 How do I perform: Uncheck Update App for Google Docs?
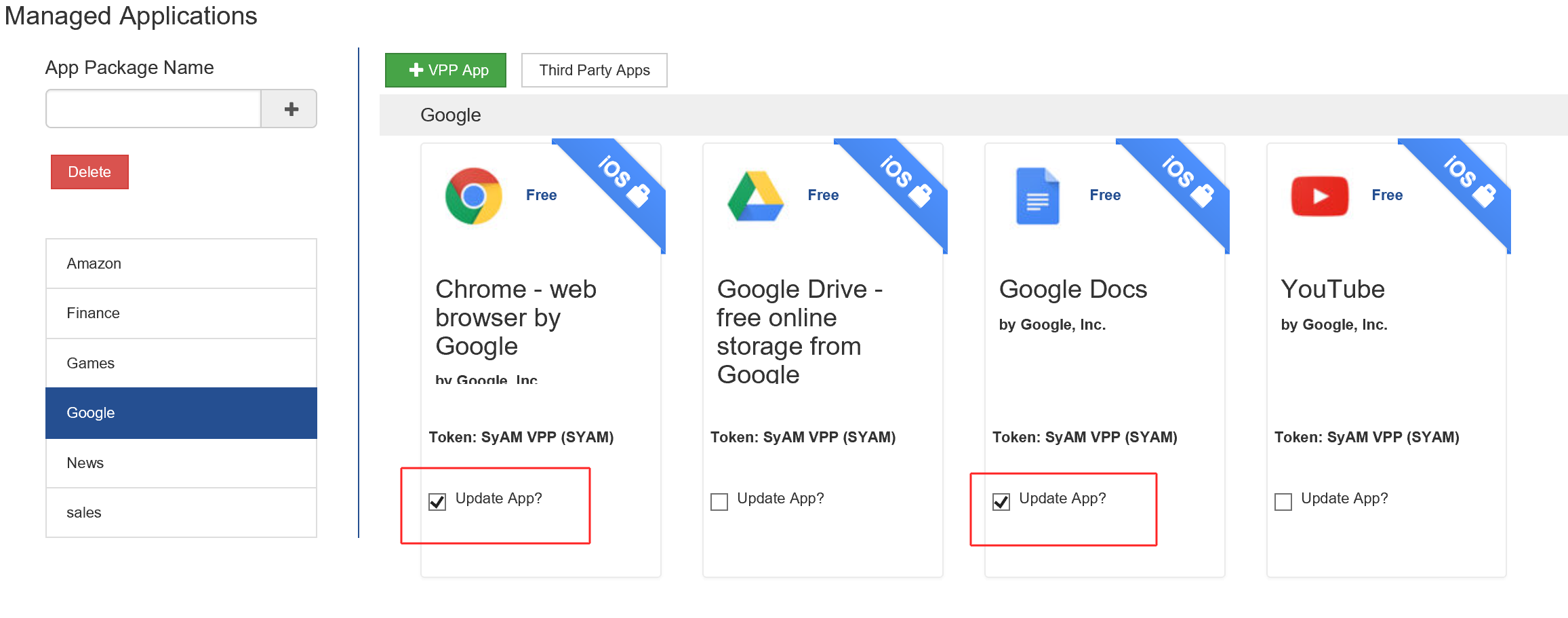point(1001,502)
